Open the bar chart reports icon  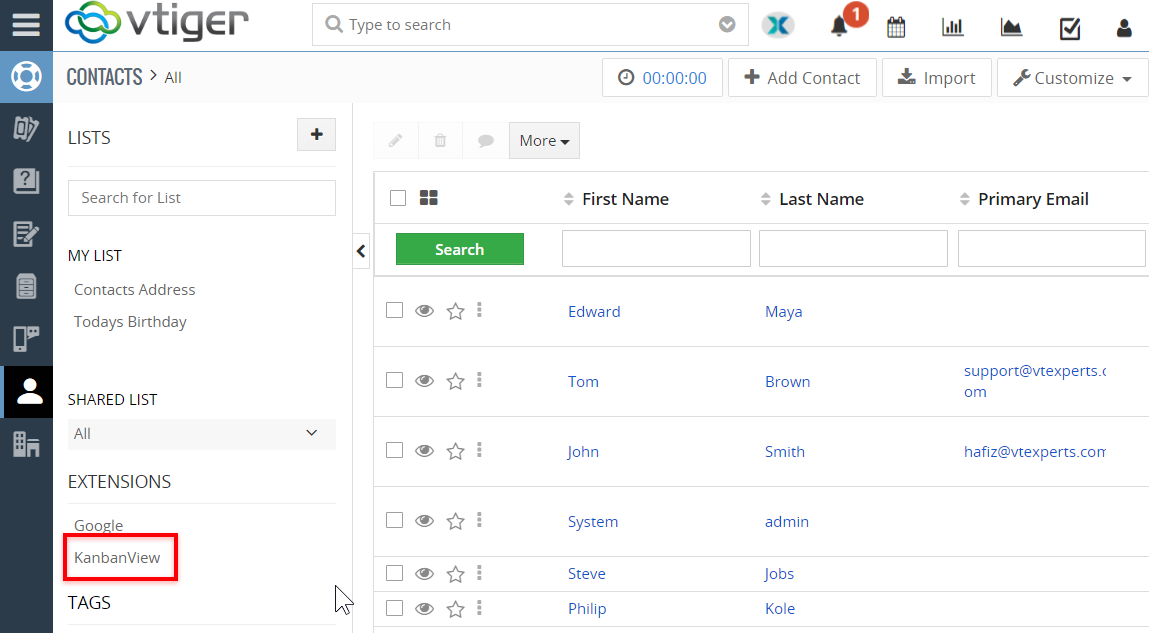tap(952, 27)
